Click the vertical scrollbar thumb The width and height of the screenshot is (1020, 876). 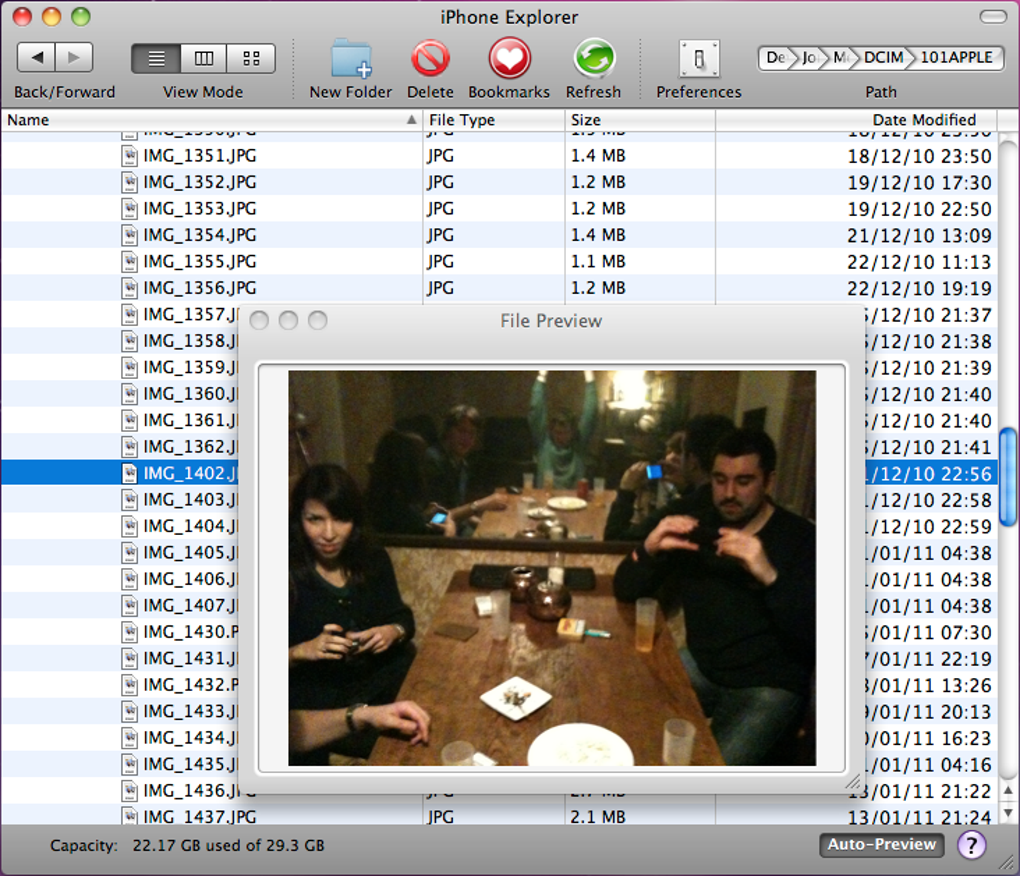[1008, 476]
